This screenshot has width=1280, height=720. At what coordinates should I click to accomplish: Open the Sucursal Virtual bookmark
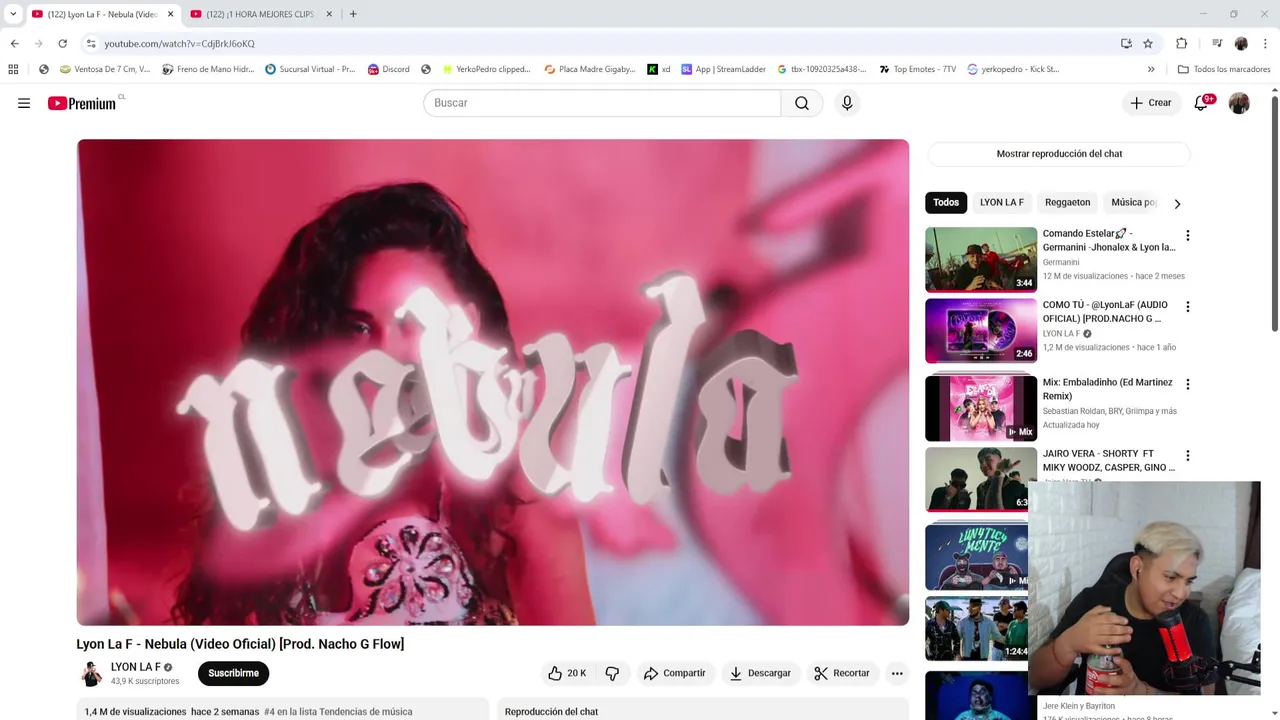310,69
